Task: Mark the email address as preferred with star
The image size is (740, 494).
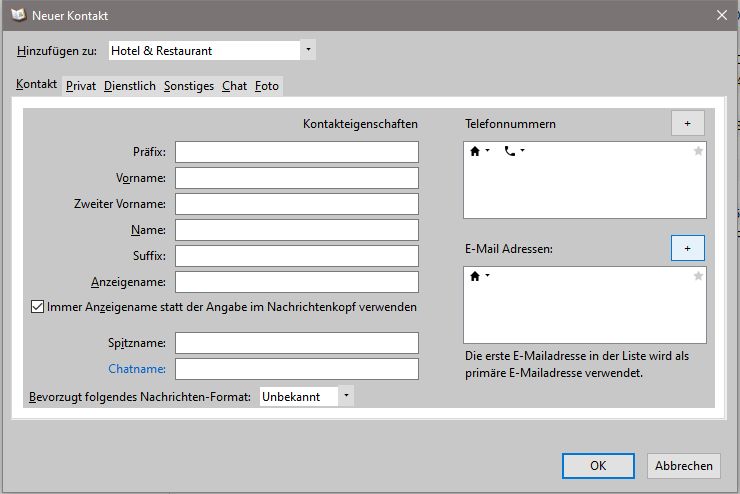Action: [698, 276]
